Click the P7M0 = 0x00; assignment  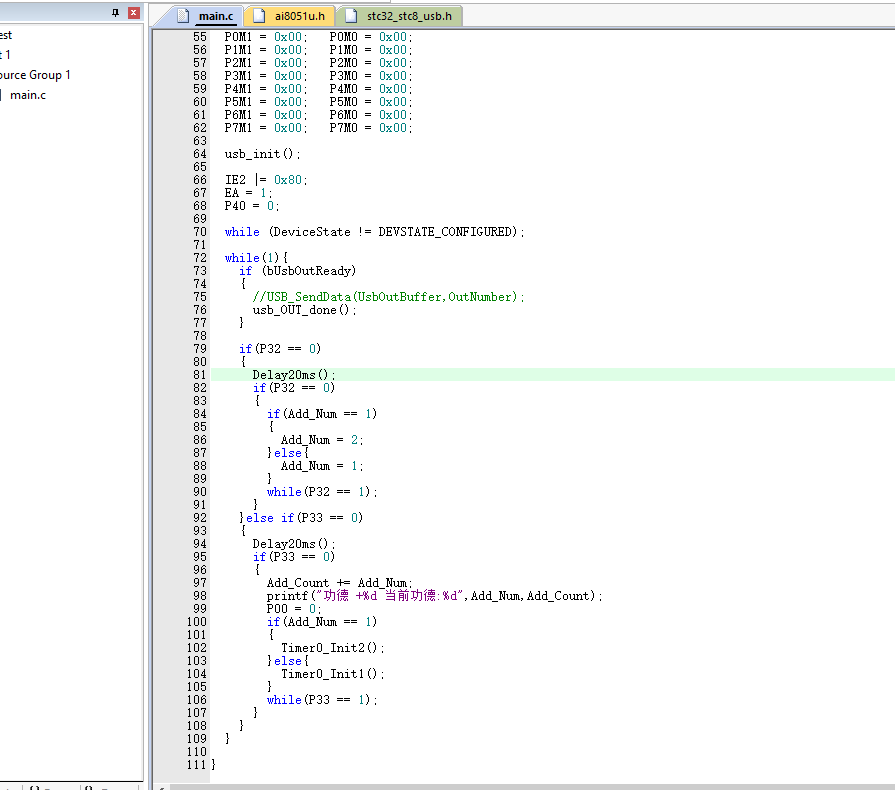click(370, 128)
